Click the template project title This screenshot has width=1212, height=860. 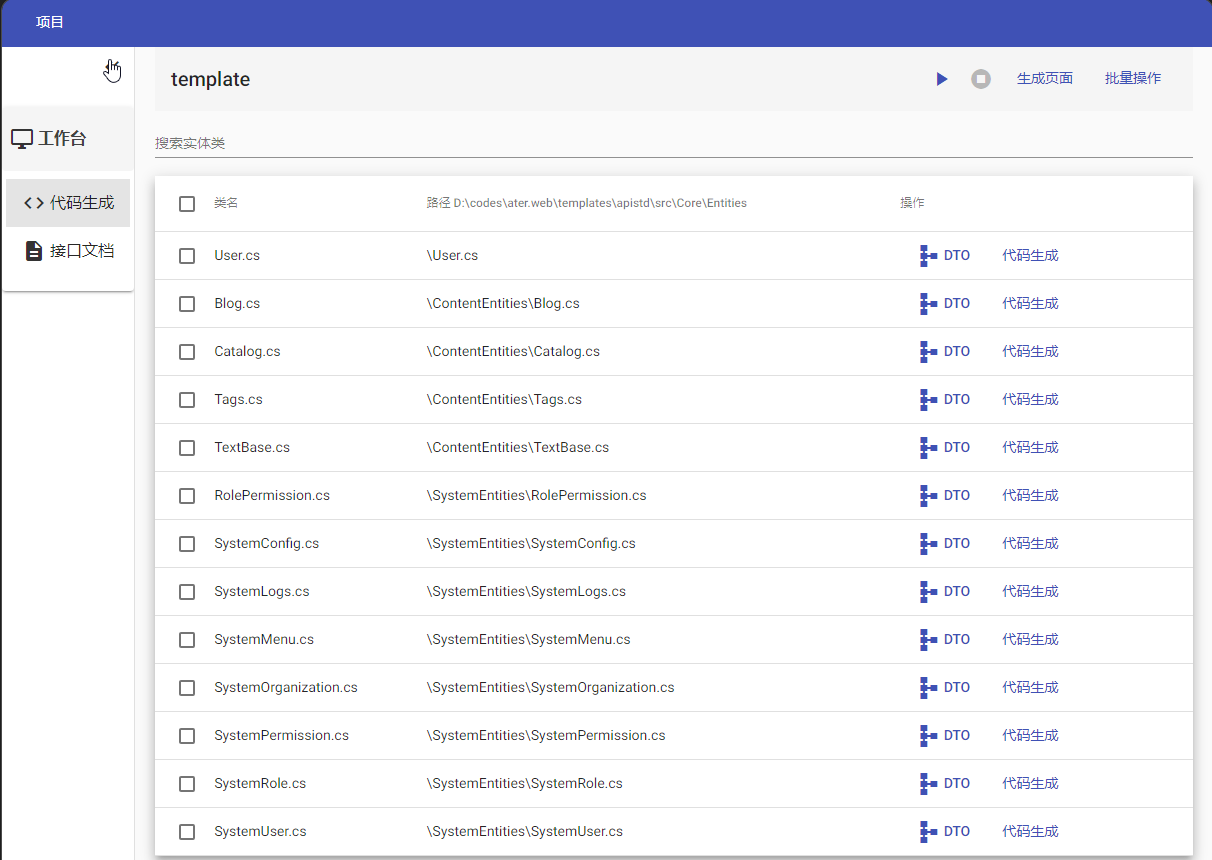[210, 80]
